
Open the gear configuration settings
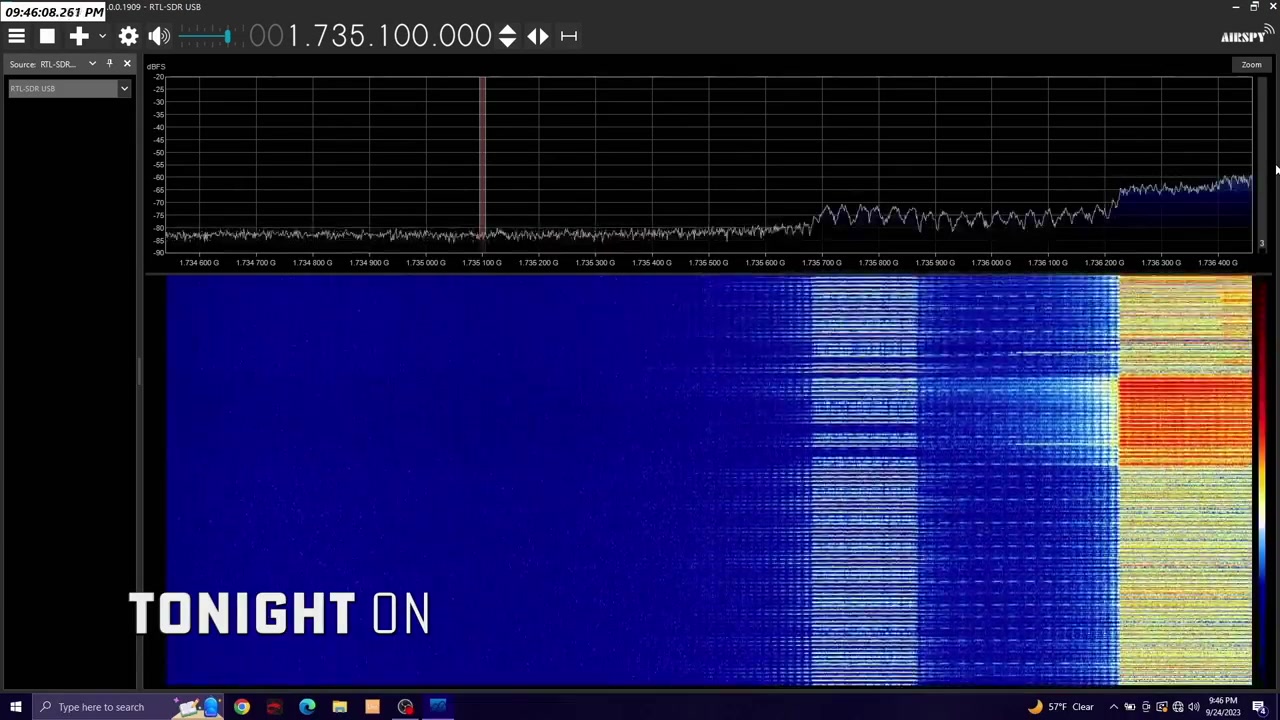[x=128, y=36]
